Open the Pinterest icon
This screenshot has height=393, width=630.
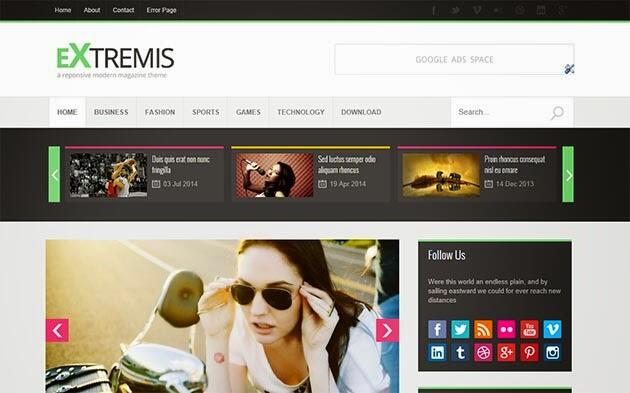click(529, 352)
